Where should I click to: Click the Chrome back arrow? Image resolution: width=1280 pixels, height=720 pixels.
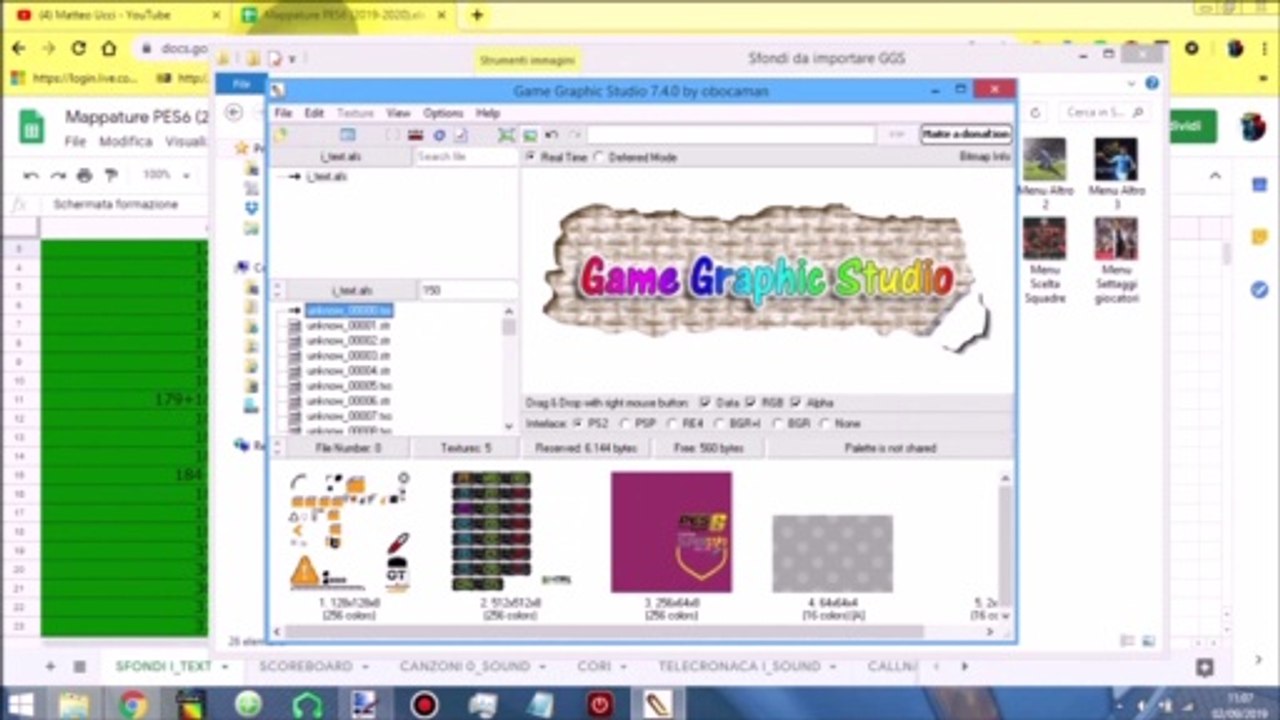tap(19, 48)
